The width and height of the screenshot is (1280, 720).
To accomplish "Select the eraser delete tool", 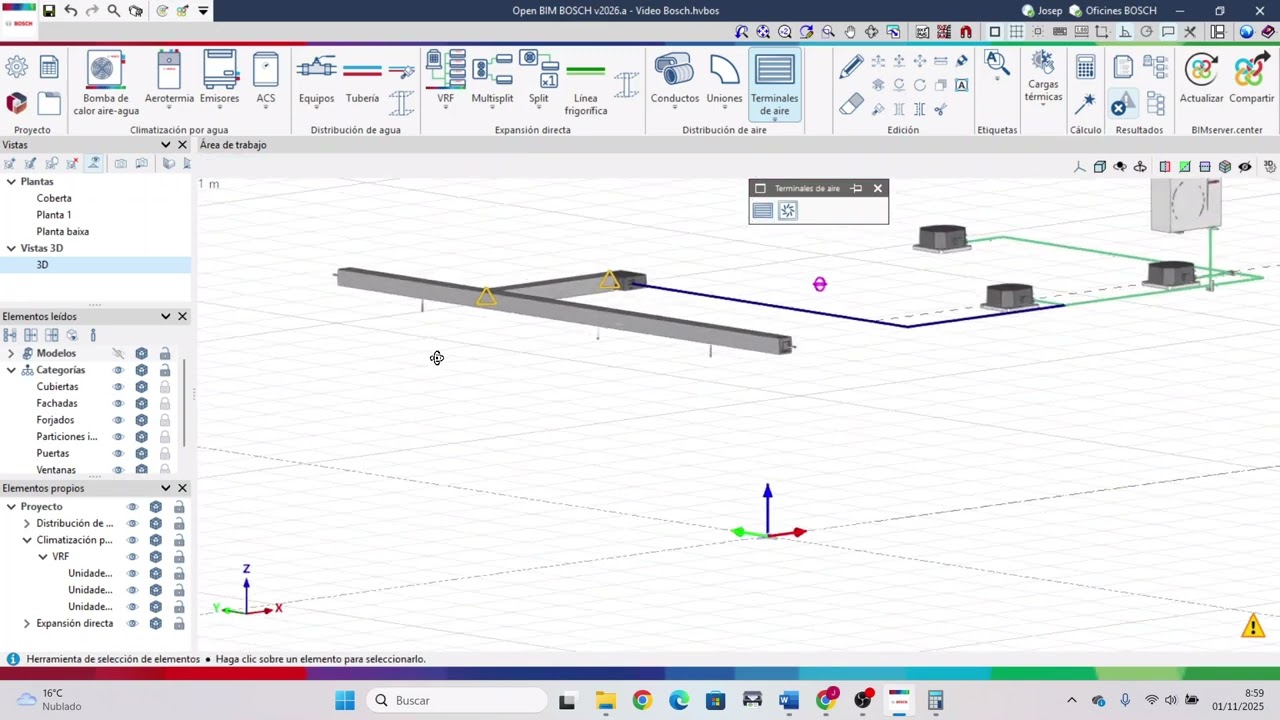I will [851, 103].
